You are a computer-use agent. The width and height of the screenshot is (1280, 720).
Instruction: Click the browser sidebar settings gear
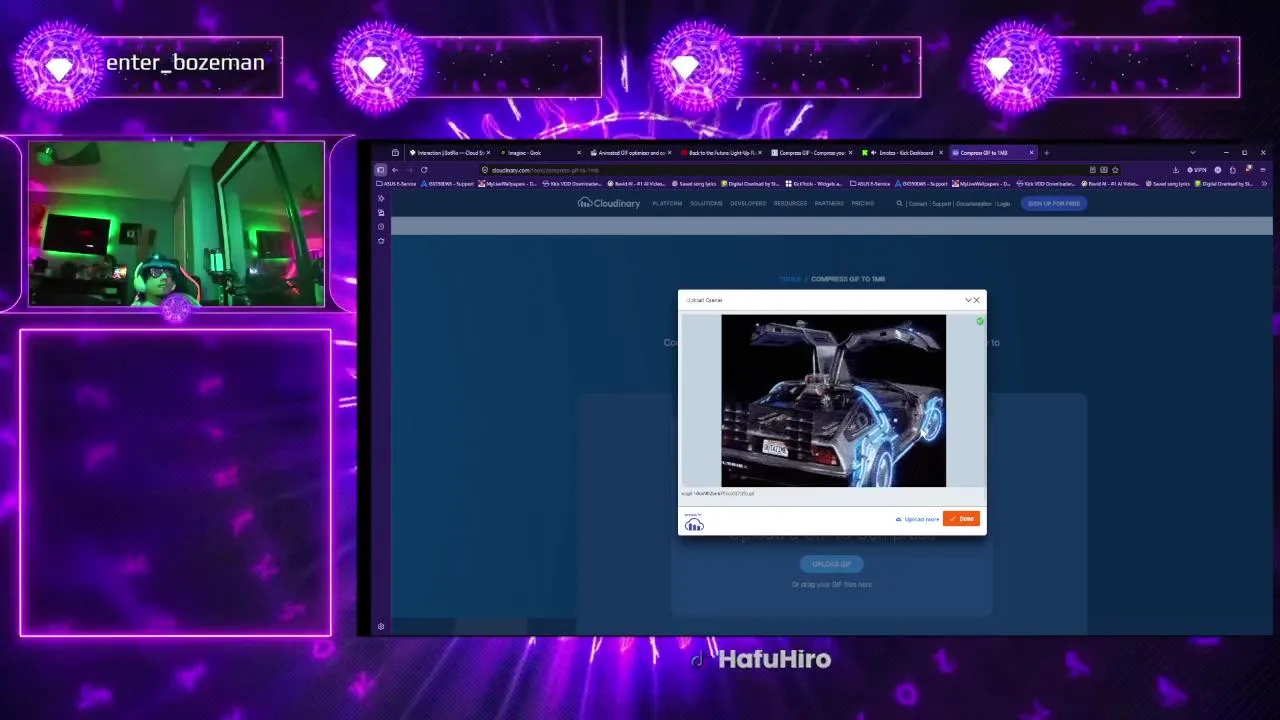click(x=381, y=627)
